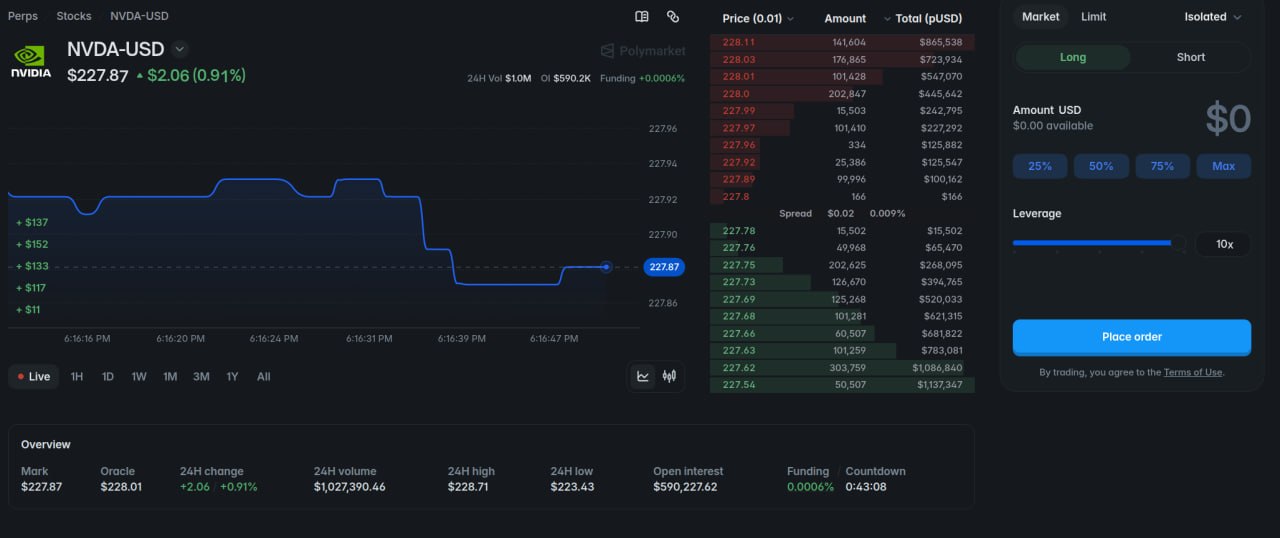Set amount to 50%
1280x538 pixels.
pos(1101,166)
